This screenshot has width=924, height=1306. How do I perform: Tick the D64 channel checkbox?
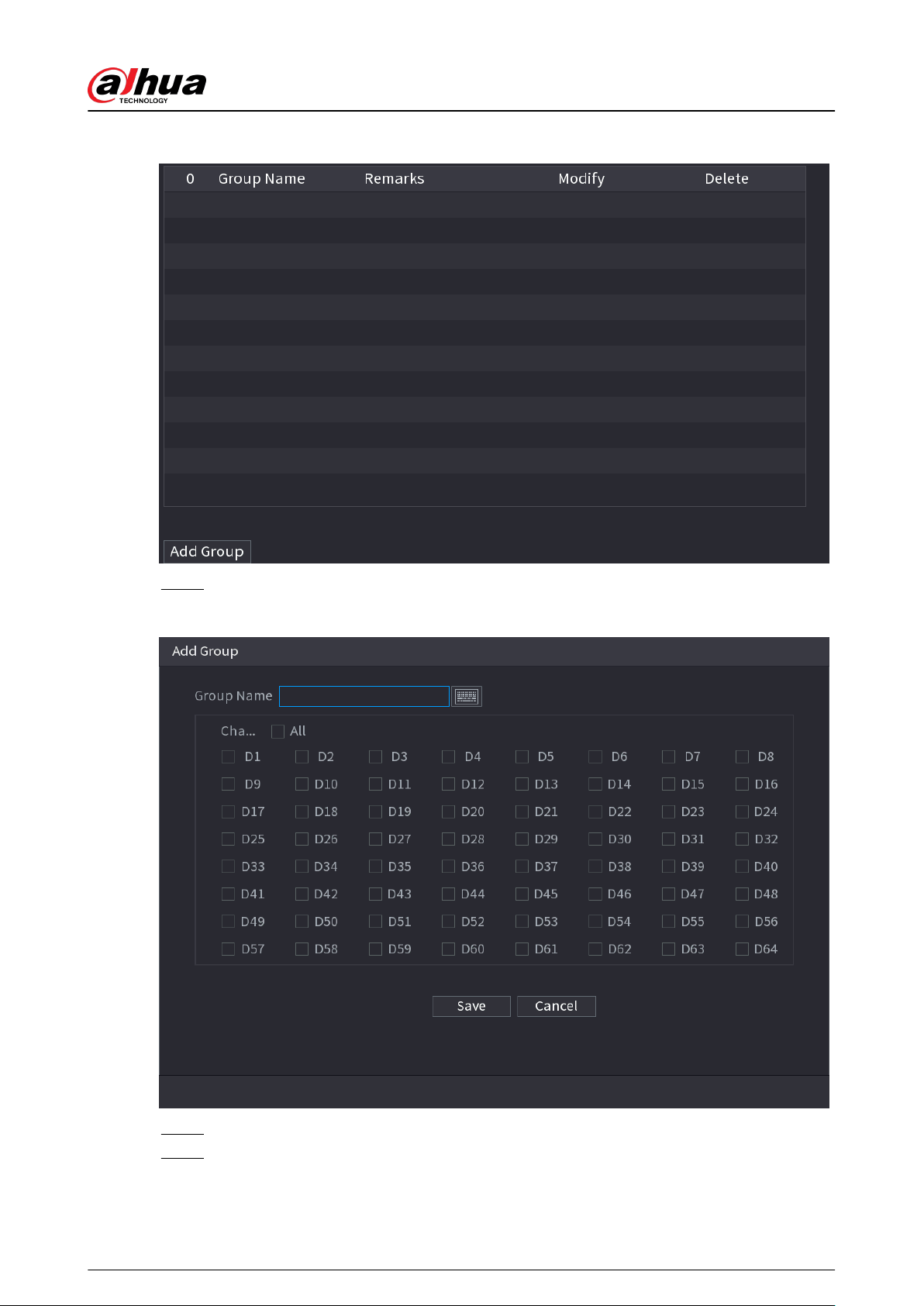[x=742, y=949]
